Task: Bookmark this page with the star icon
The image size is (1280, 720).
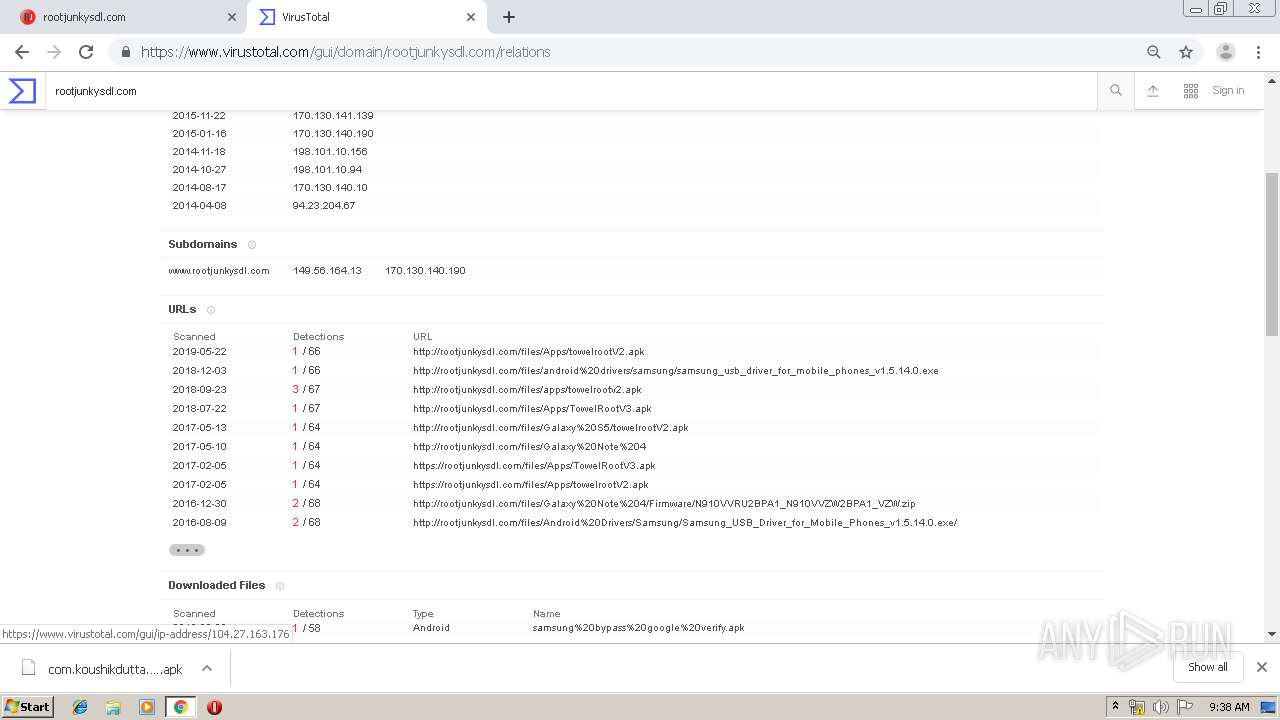Action: click(x=1186, y=52)
